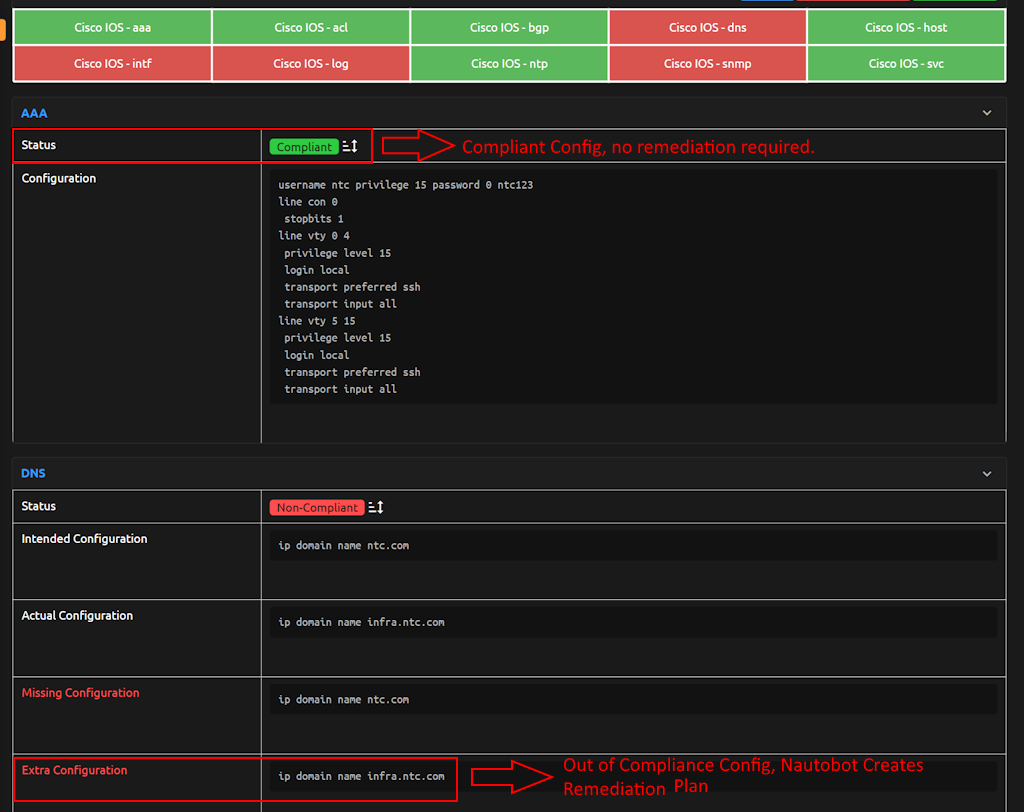Screen dimensions: 1024x812
Task: Open the orange slide-out tab on the left edge
Action: pyautogui.click(x=4, y=30)
